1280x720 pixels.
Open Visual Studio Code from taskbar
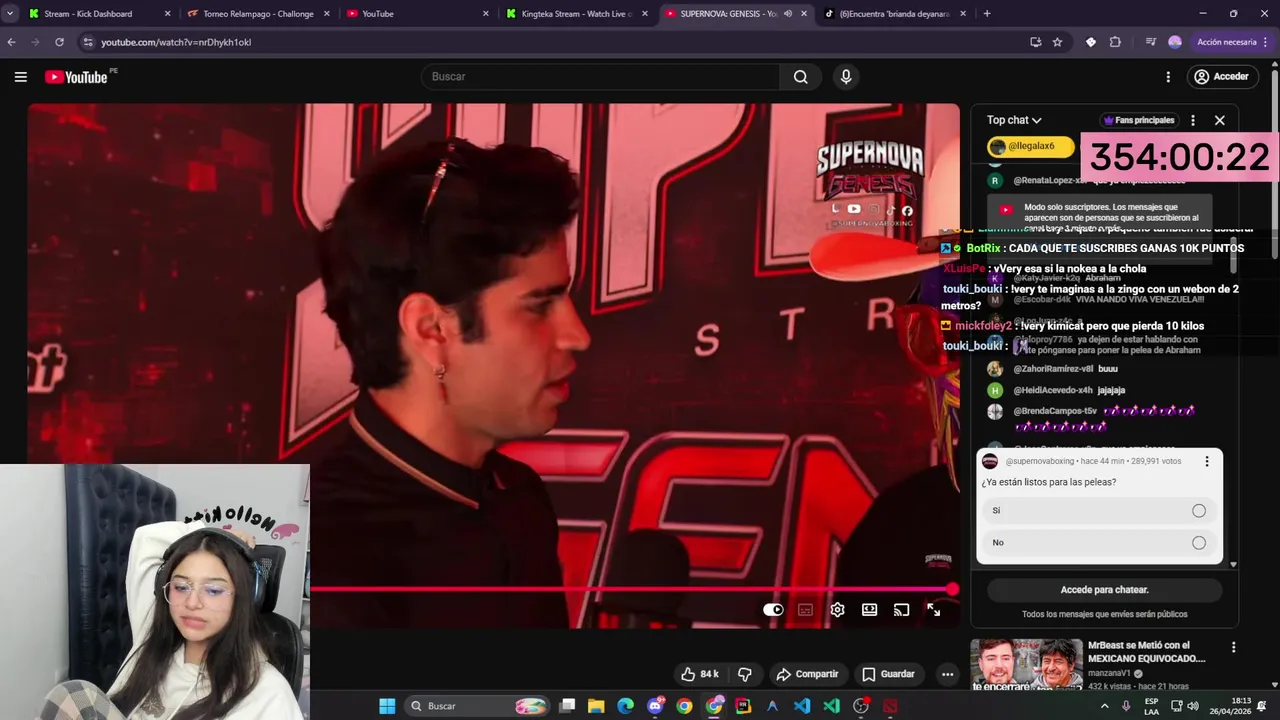[802, 706]
